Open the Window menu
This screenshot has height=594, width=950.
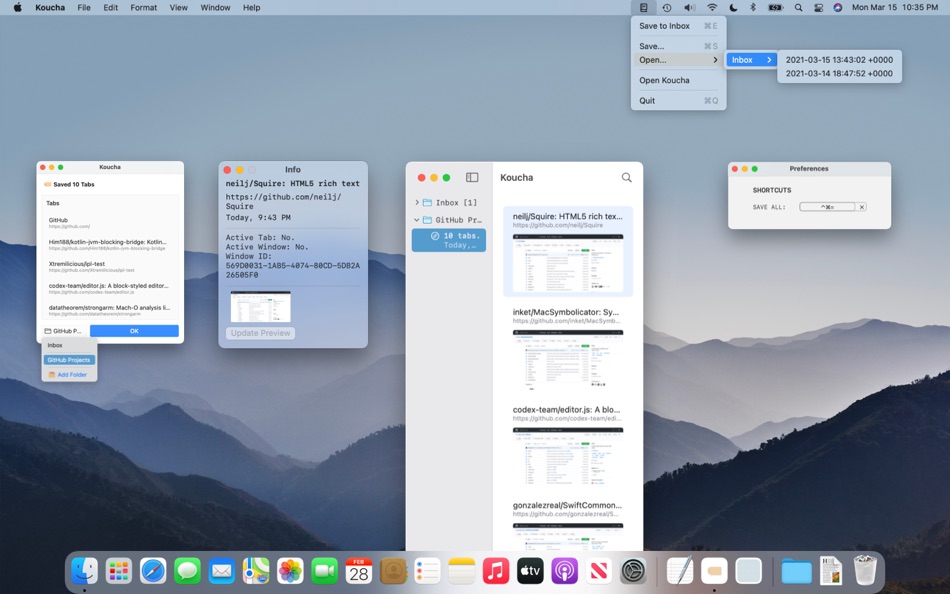(215, 8)
